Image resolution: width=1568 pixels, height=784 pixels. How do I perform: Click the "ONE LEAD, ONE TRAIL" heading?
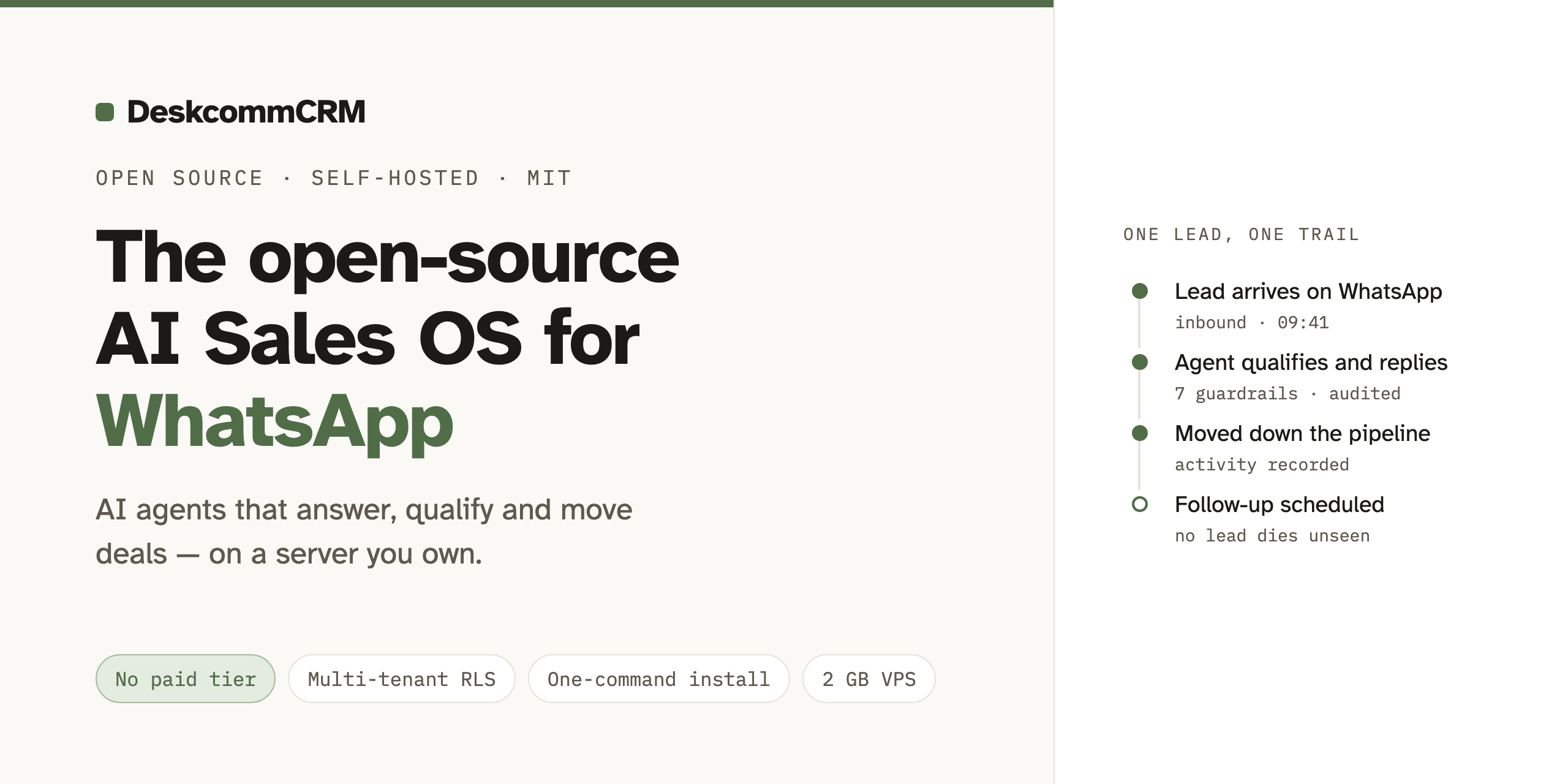coord(1242,235)
